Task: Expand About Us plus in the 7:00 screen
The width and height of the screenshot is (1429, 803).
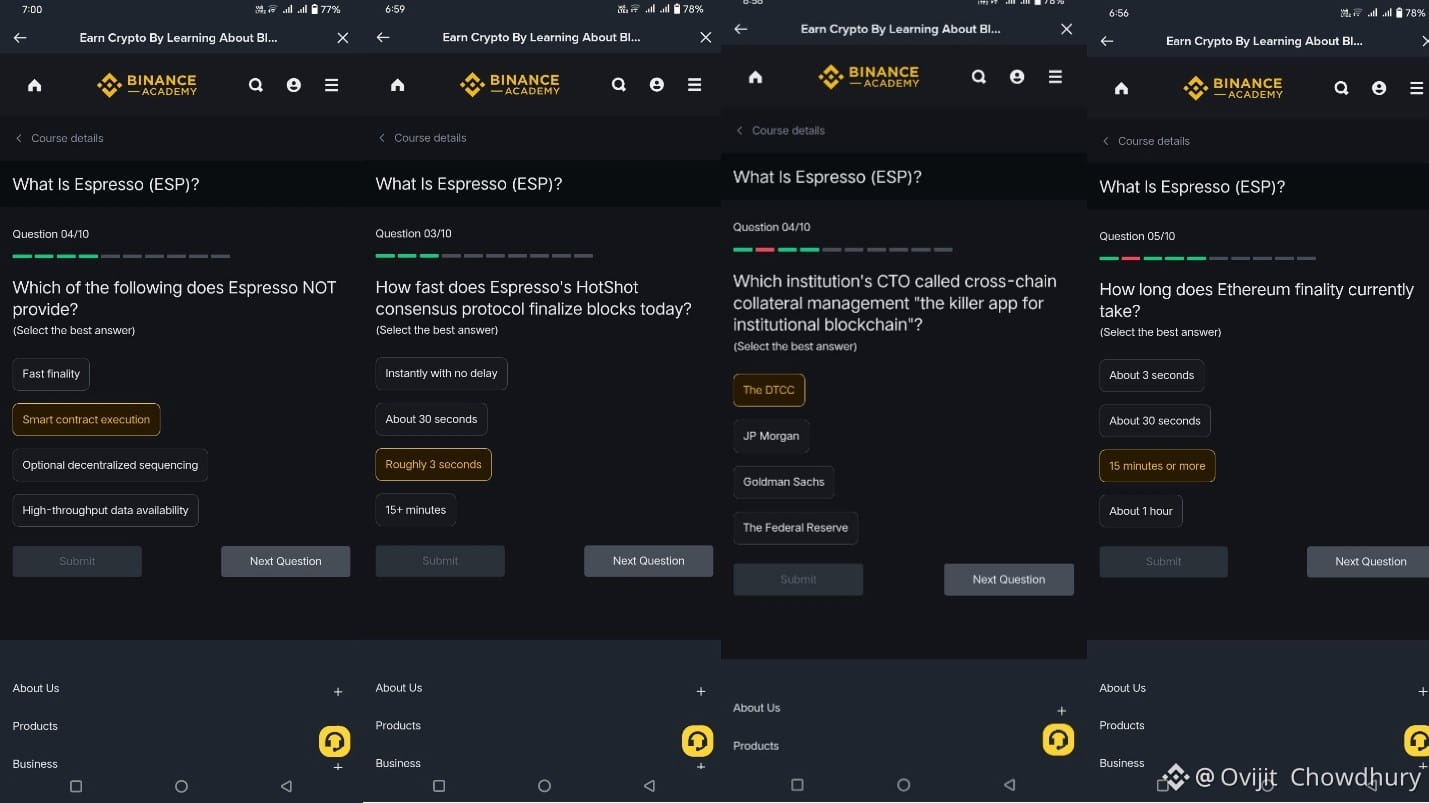Action: (x=338, y=691)
